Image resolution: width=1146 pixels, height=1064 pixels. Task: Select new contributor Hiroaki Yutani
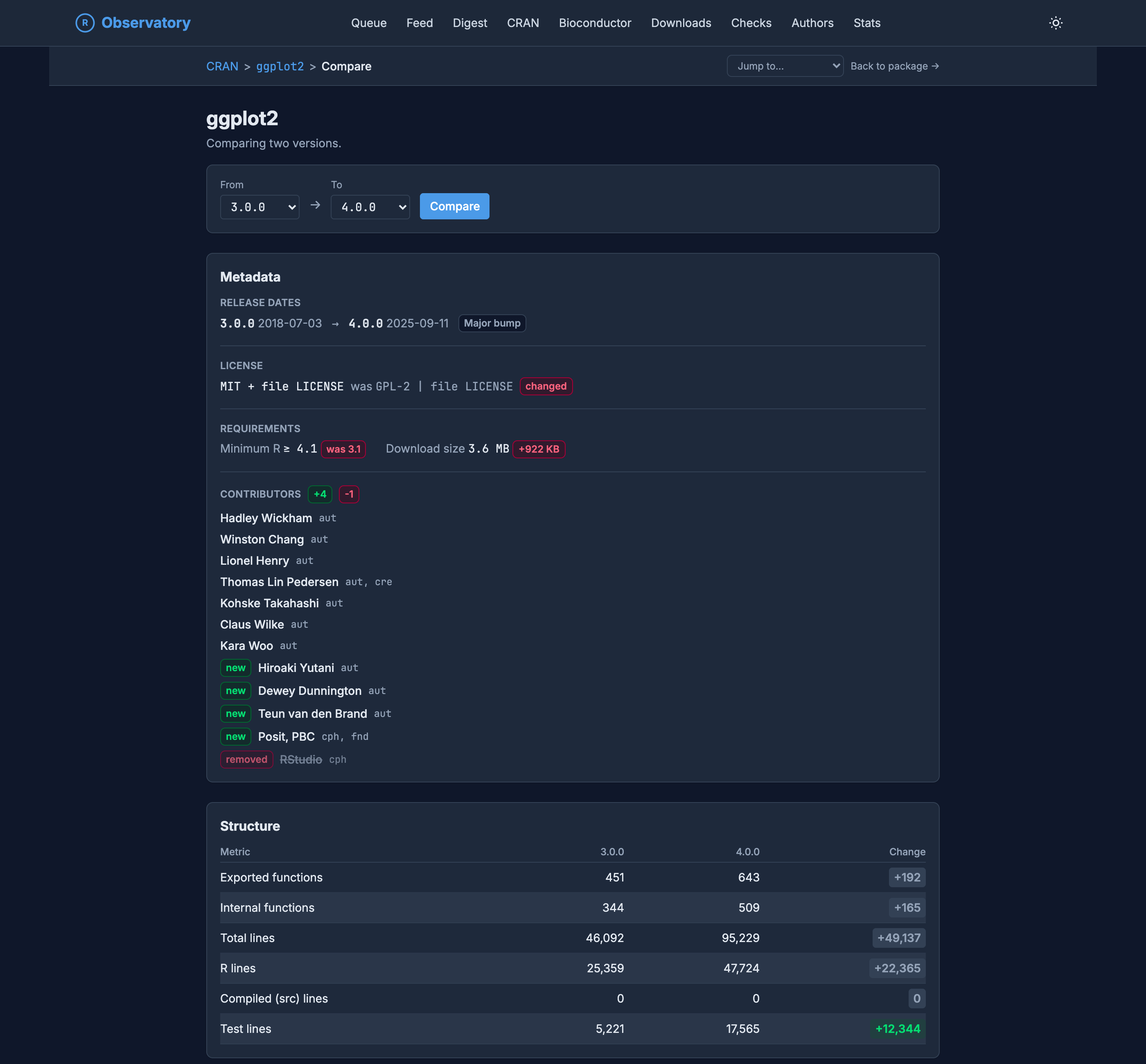tap(296, 668)
